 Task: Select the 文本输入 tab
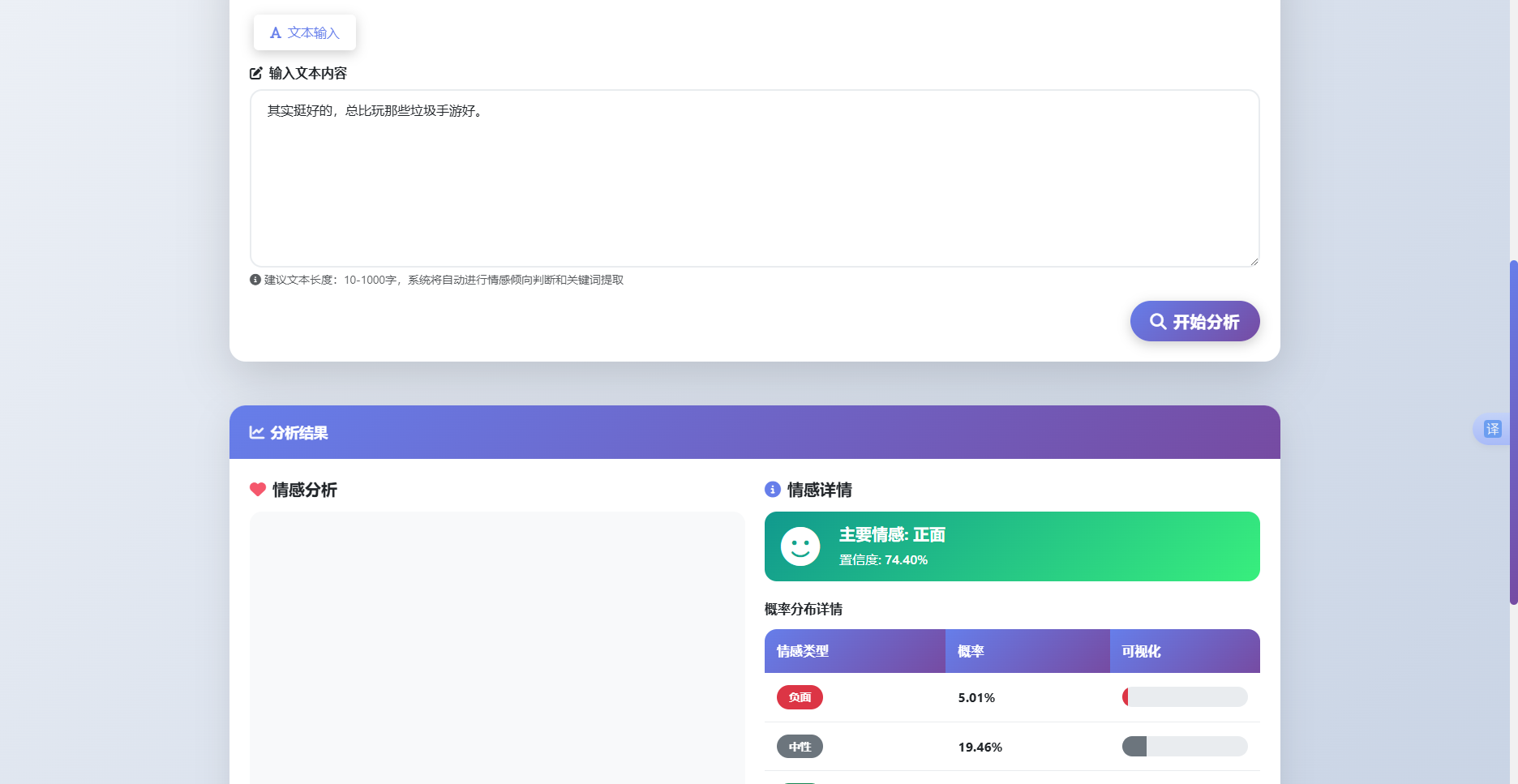tap(304, 32)
